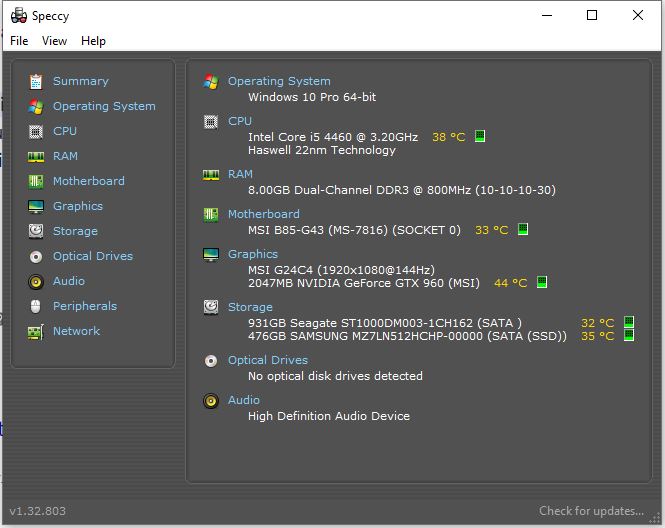Click the Peripherals mouse icon in sidebar
Image resolution: width=665 pixels, height=528 pixels.
(x=36, y=306)
